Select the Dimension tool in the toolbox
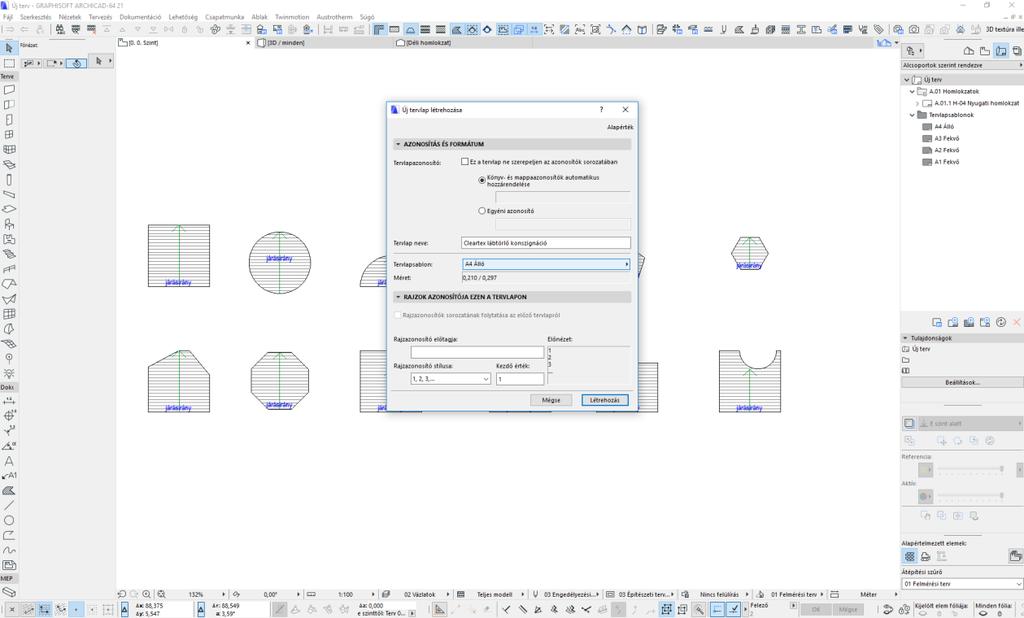Screen dimensions: 1024x618 coord(9,400)
